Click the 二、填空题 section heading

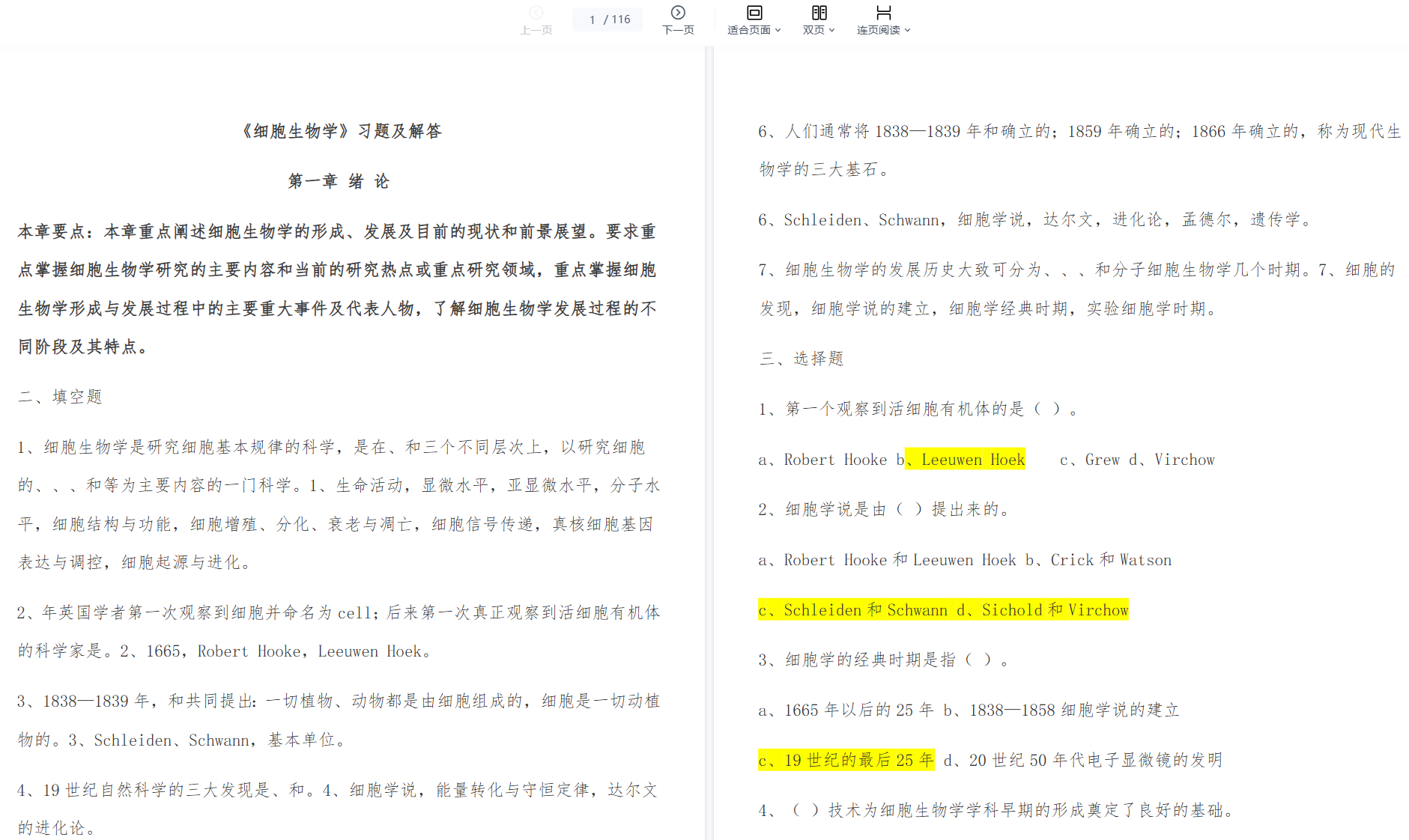pos(60,397)
